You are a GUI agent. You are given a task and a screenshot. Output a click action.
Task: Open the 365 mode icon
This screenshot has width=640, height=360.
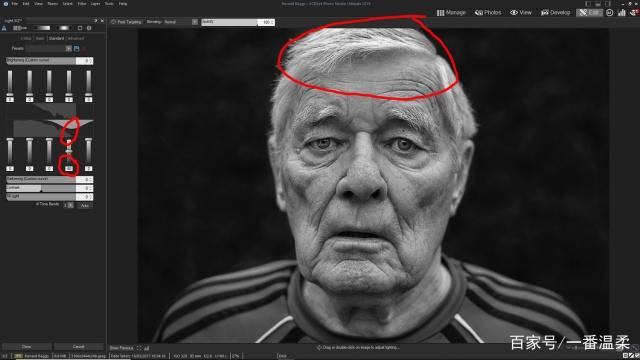[609, 13]
